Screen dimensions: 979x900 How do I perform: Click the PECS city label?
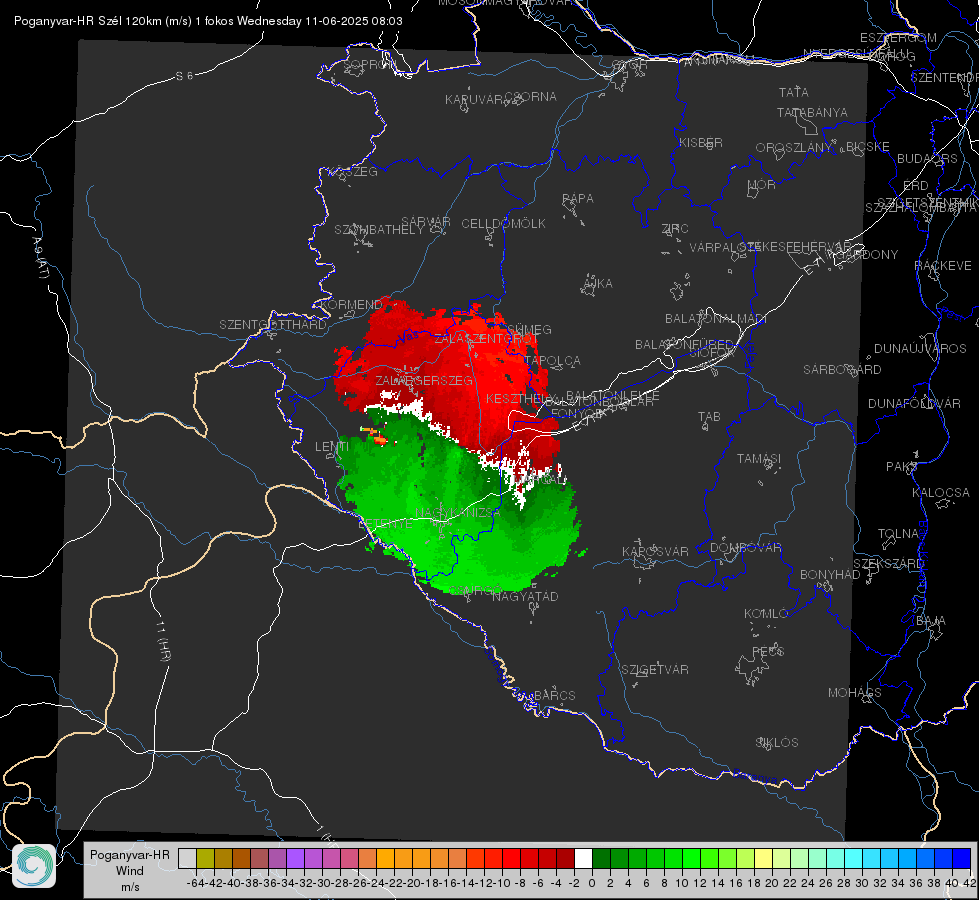(x=768, y=651)
